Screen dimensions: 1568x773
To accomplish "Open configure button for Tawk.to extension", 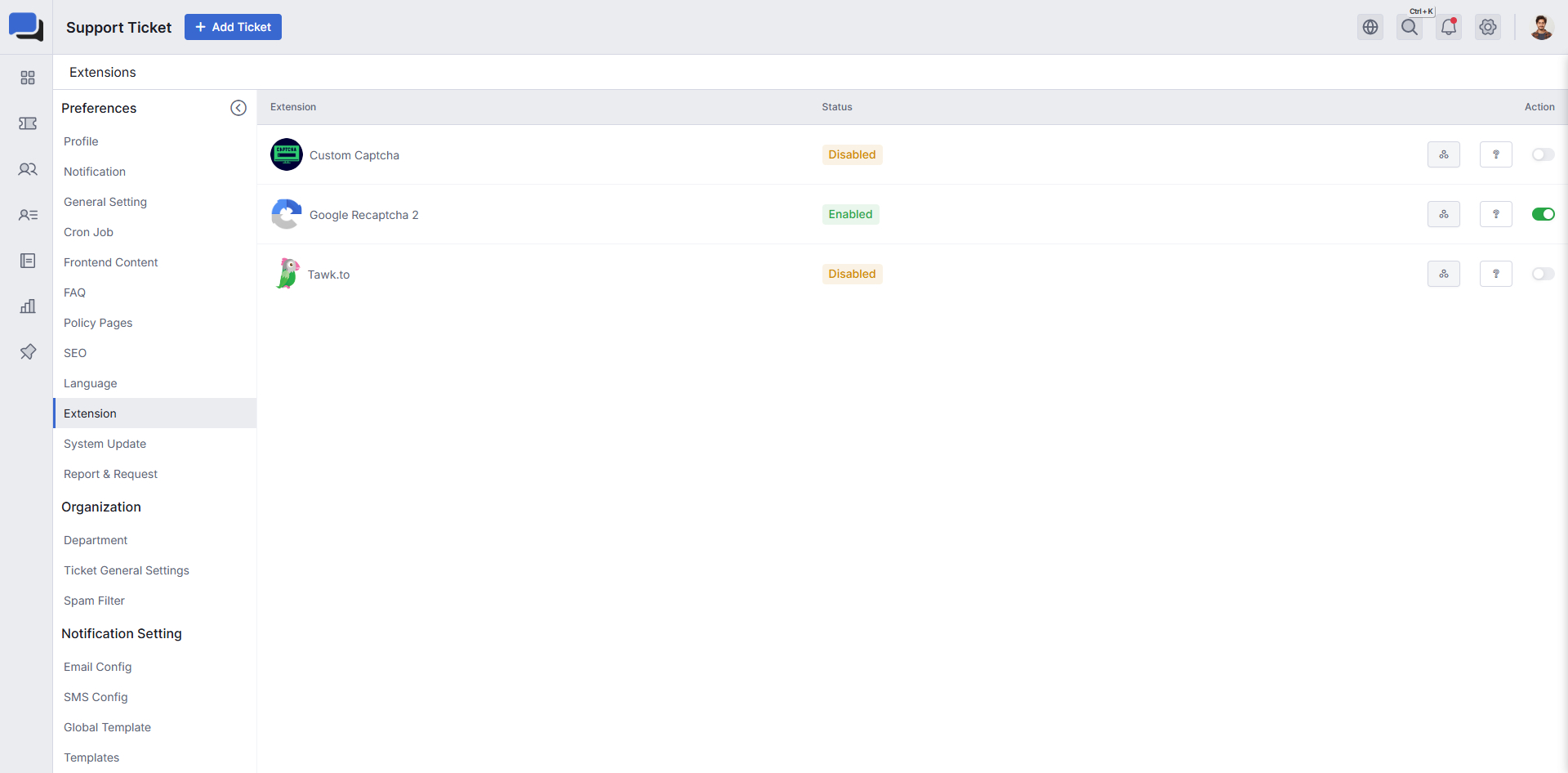I will [1444, 274].
